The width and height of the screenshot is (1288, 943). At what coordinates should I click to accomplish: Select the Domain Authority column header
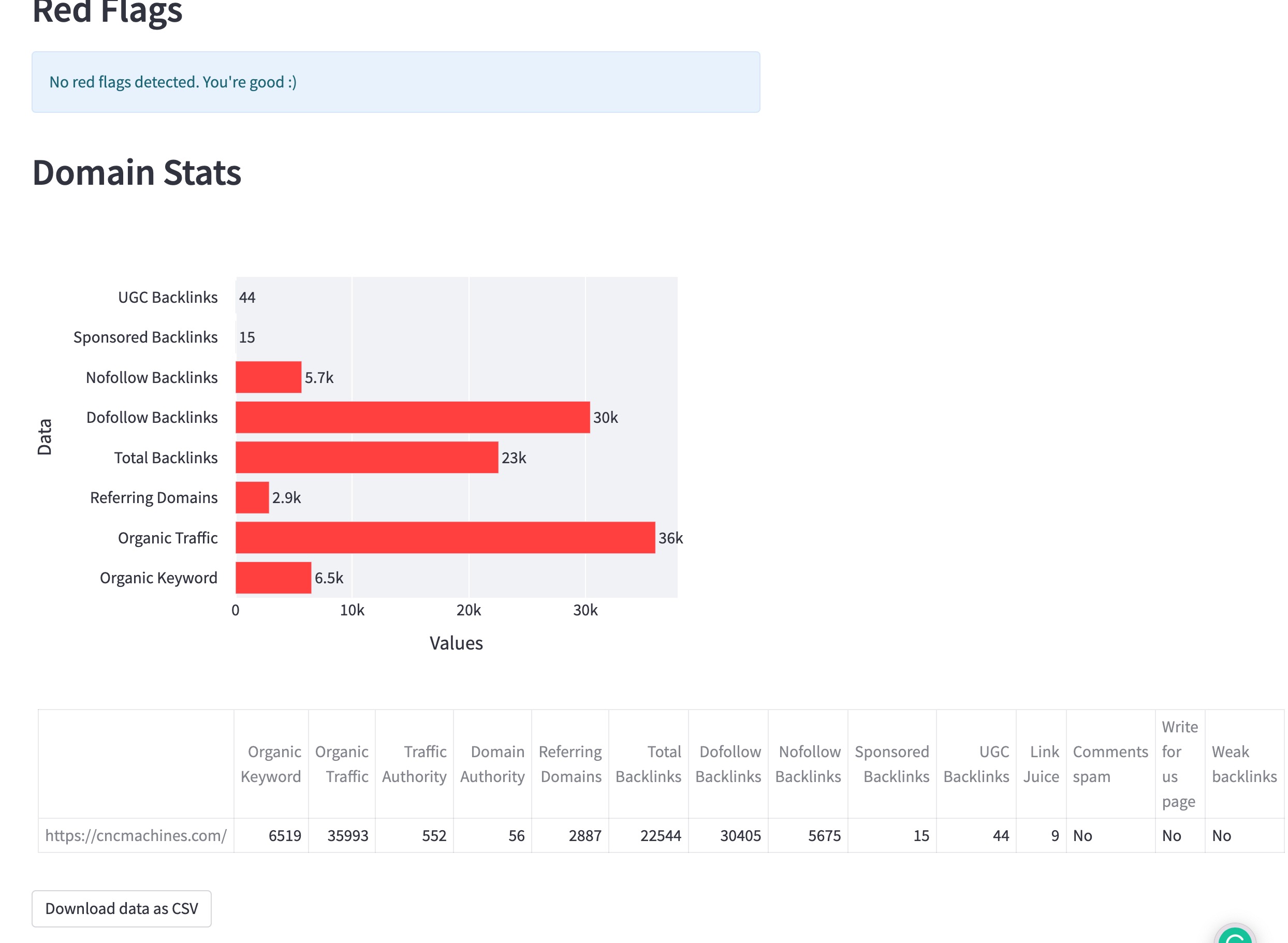[x=493, y=764]
